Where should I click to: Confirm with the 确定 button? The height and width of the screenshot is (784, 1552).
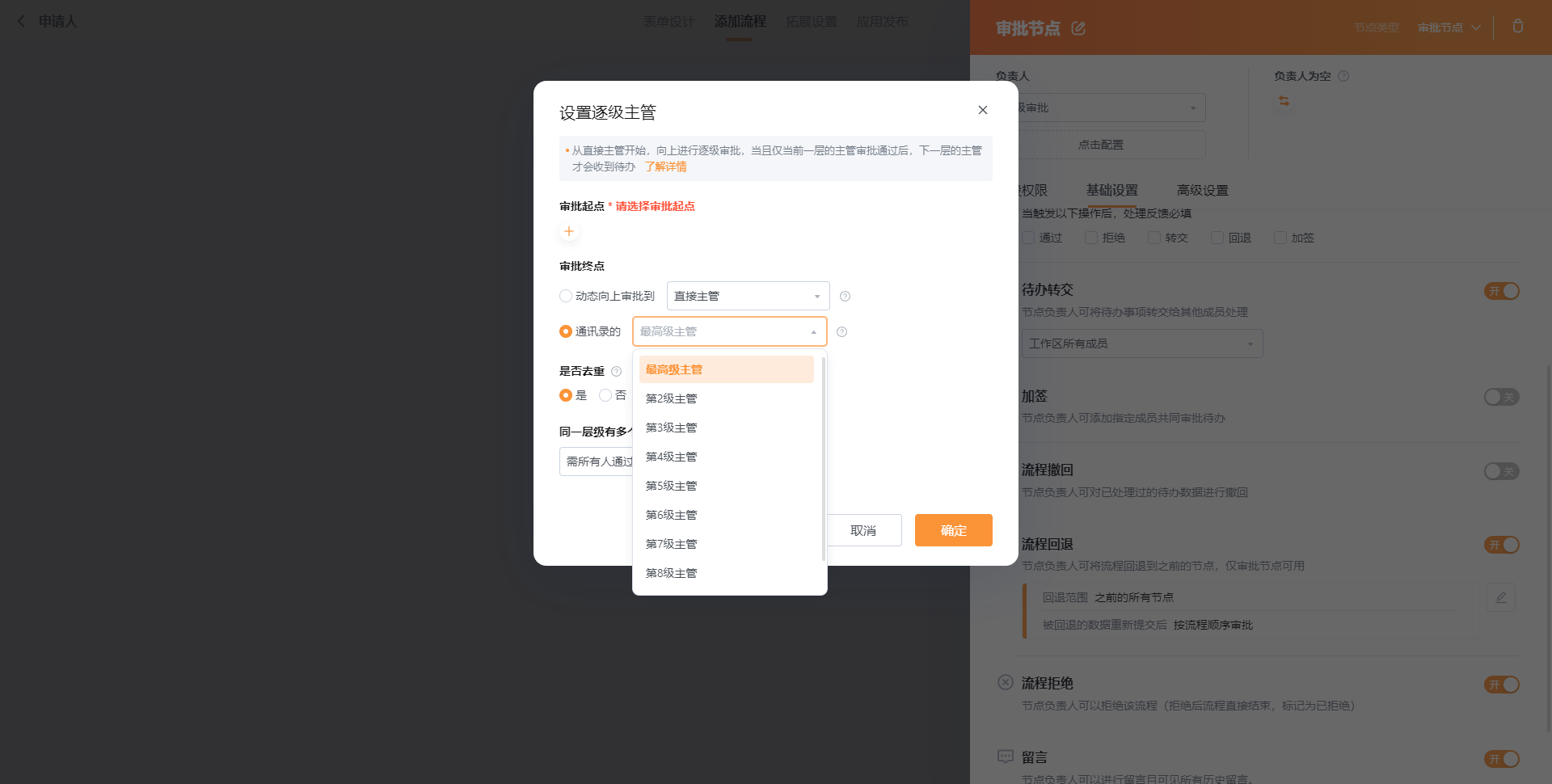coord(954,530)
